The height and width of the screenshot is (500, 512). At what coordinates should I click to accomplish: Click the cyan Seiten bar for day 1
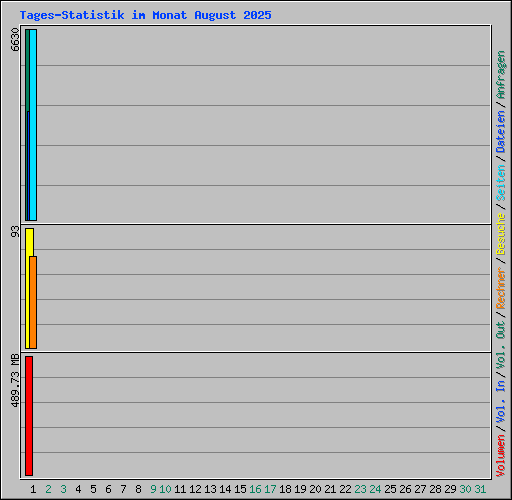pos(33,125)
